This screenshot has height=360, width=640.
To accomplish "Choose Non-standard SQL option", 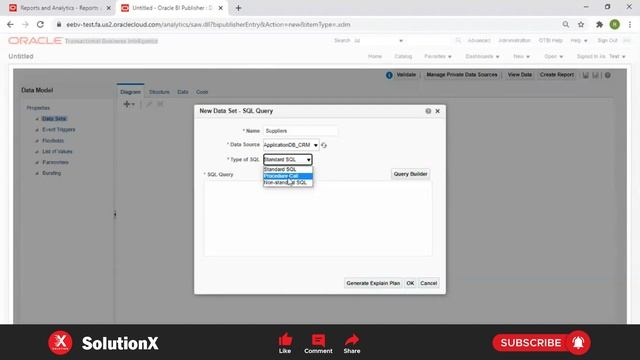I will tap(288, 182).
